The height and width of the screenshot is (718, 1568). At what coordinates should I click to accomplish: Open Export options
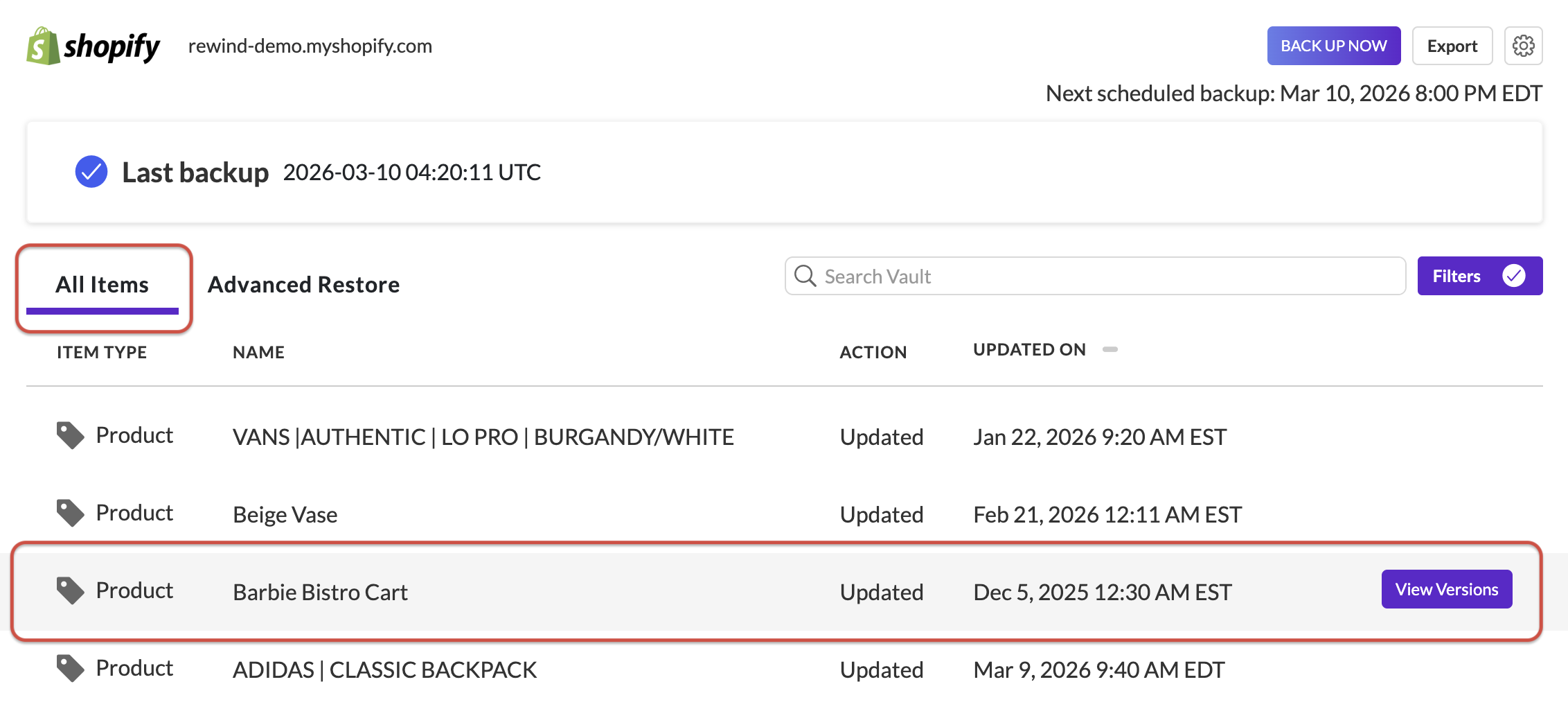point(1452,45)
